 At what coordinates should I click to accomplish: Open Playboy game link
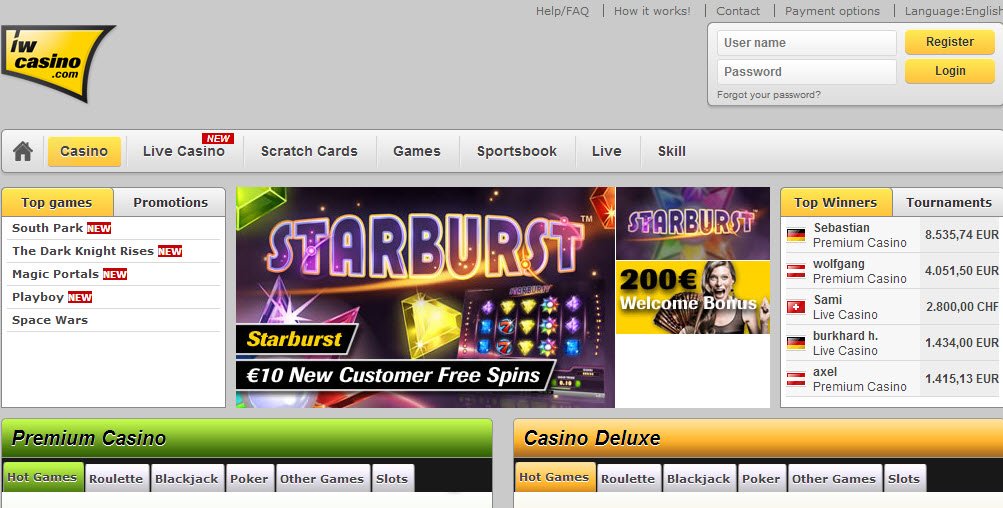pyautogui.click(x=38, y=298)
